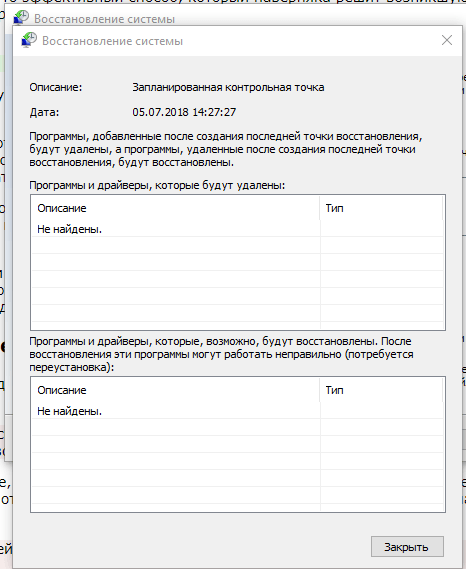Image resolution: width=466 pixels, height=569 pixels.
Task: Click the text Запланированная контрольная точка
Action: click(x=228, y=87)
